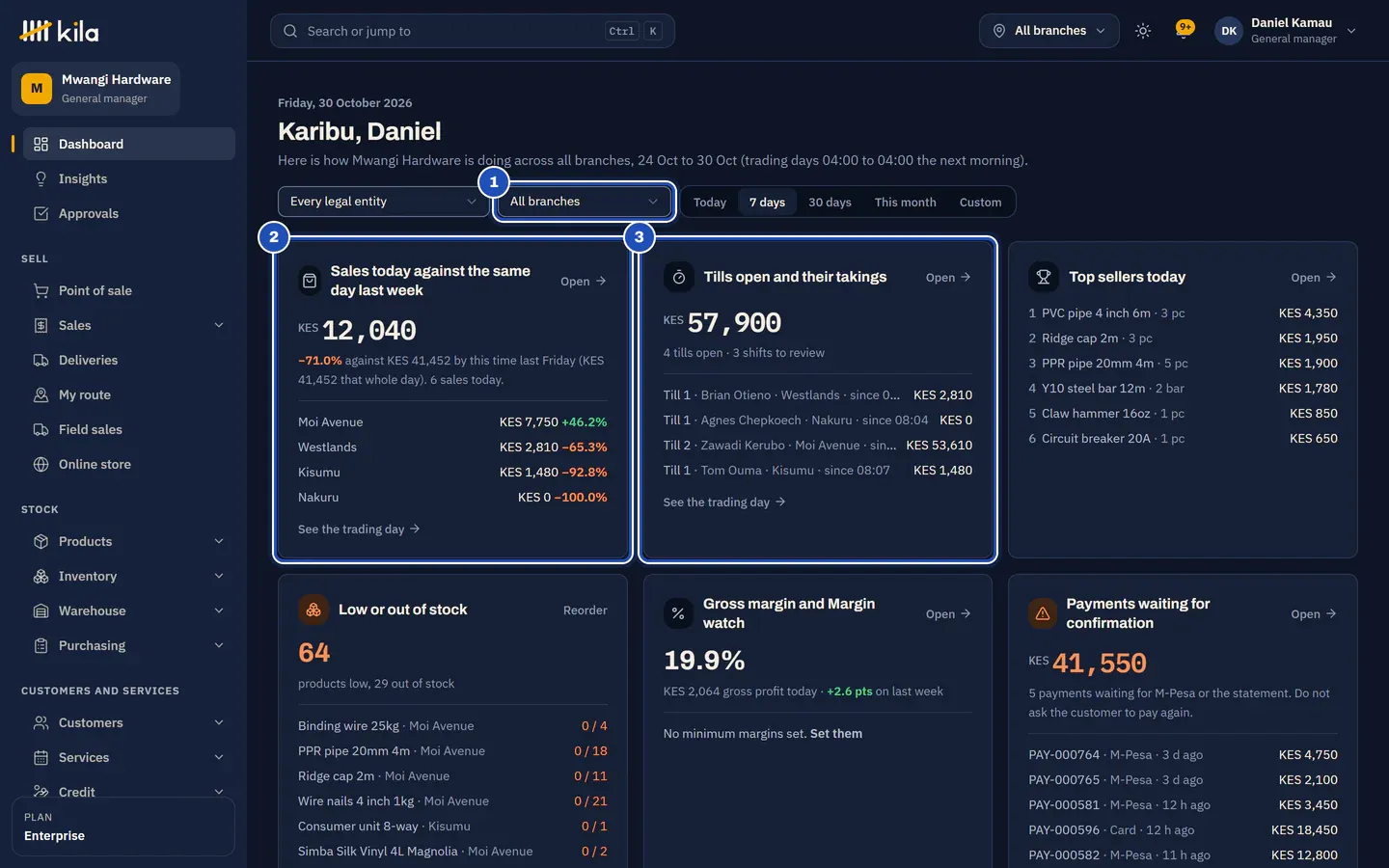This screenshot has width=1389, height=868.
Task: Select the Today period tab
Action: pyautogui.click(x=710, y=203)
